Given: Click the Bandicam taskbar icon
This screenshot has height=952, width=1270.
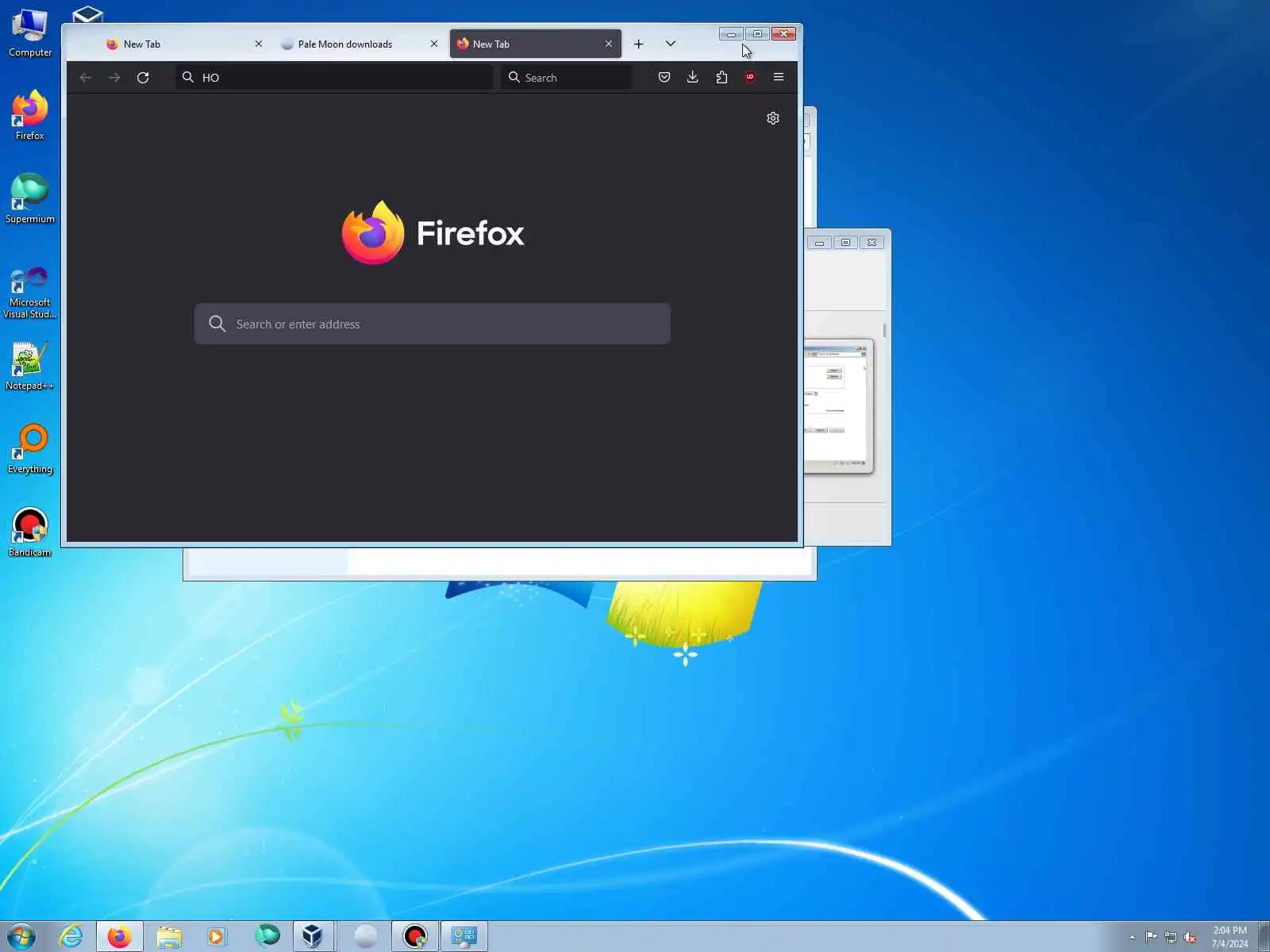Looking at the screenshot, I should coord(415,936).
